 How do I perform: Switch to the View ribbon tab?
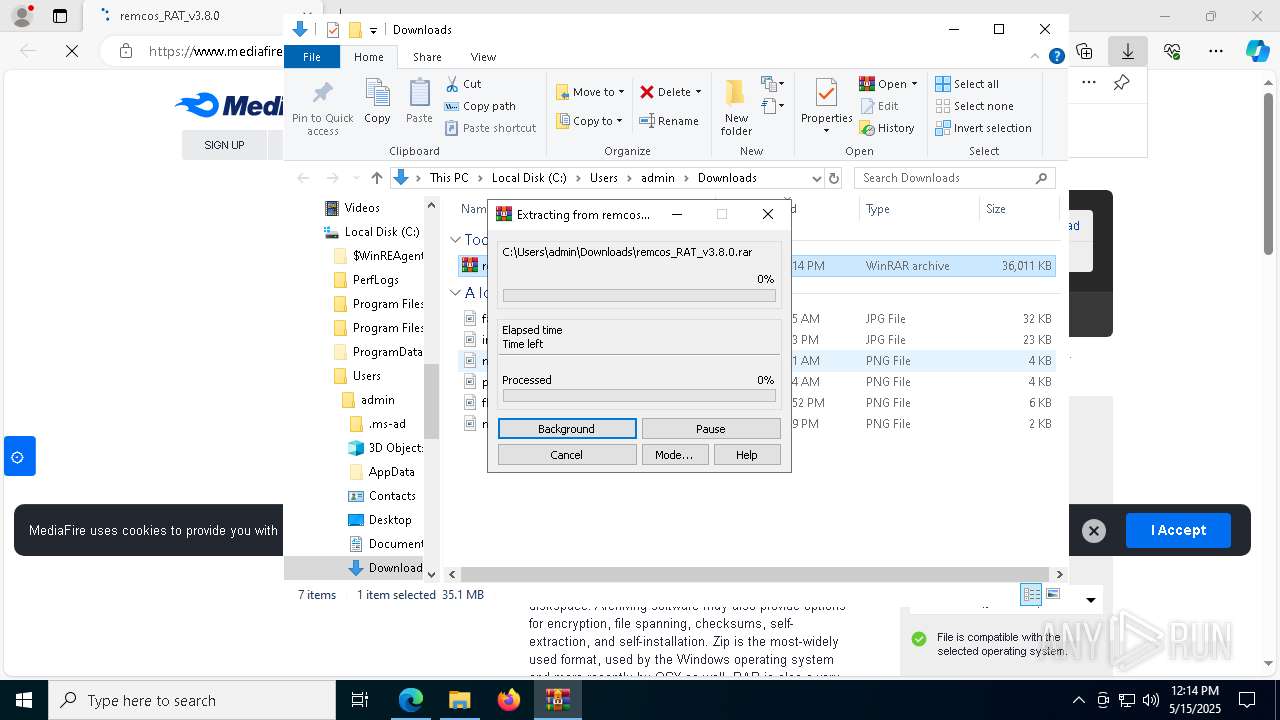pos(483,57)
